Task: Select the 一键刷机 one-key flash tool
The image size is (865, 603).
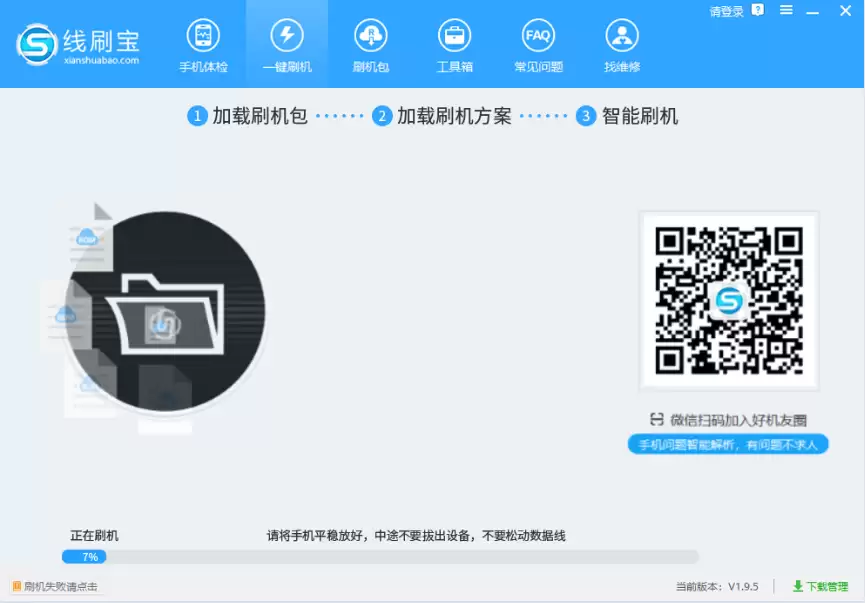Action: coord(287,42)
